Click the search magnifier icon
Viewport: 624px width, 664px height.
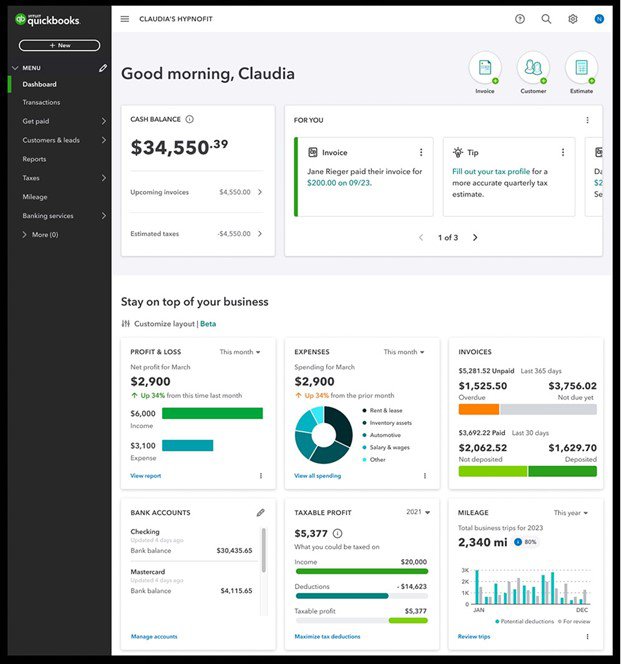(x=546, y=19)
